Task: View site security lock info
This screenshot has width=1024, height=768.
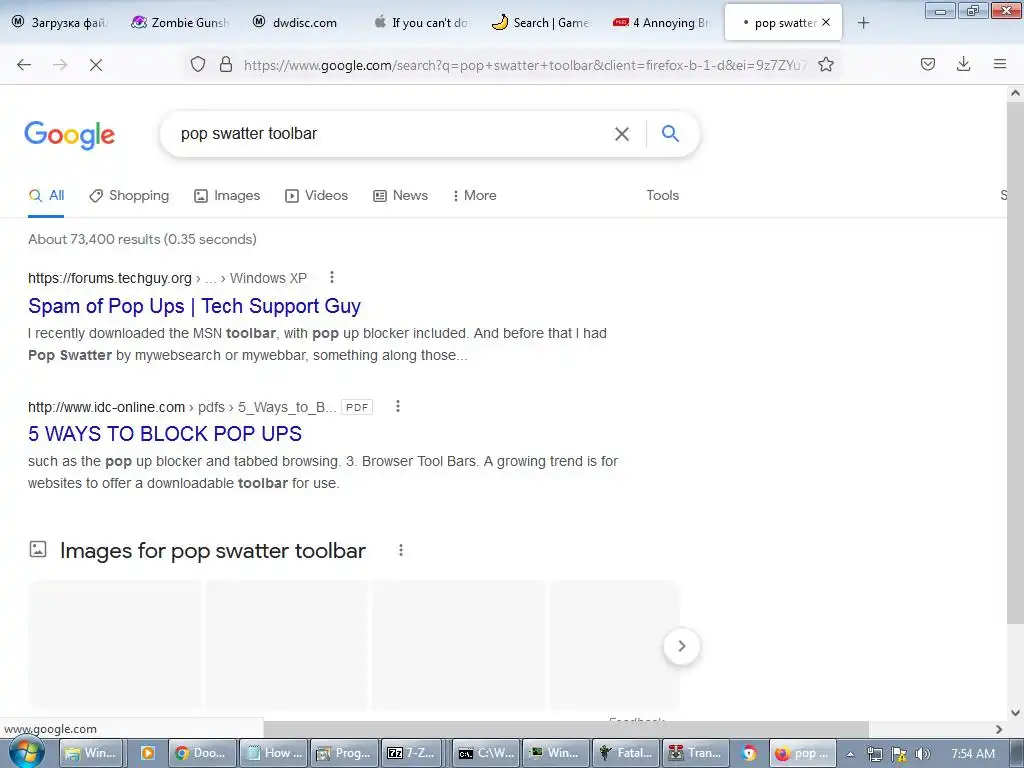Action: [x=226, y=65]
